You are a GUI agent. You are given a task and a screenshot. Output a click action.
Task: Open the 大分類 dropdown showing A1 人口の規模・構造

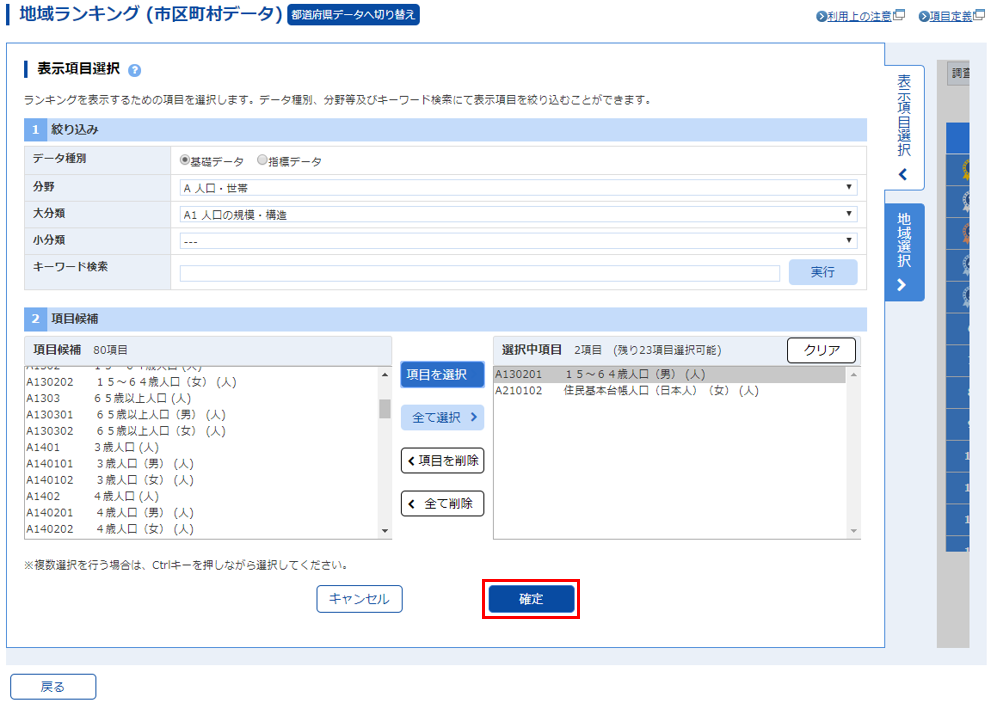tap(518, 214)
